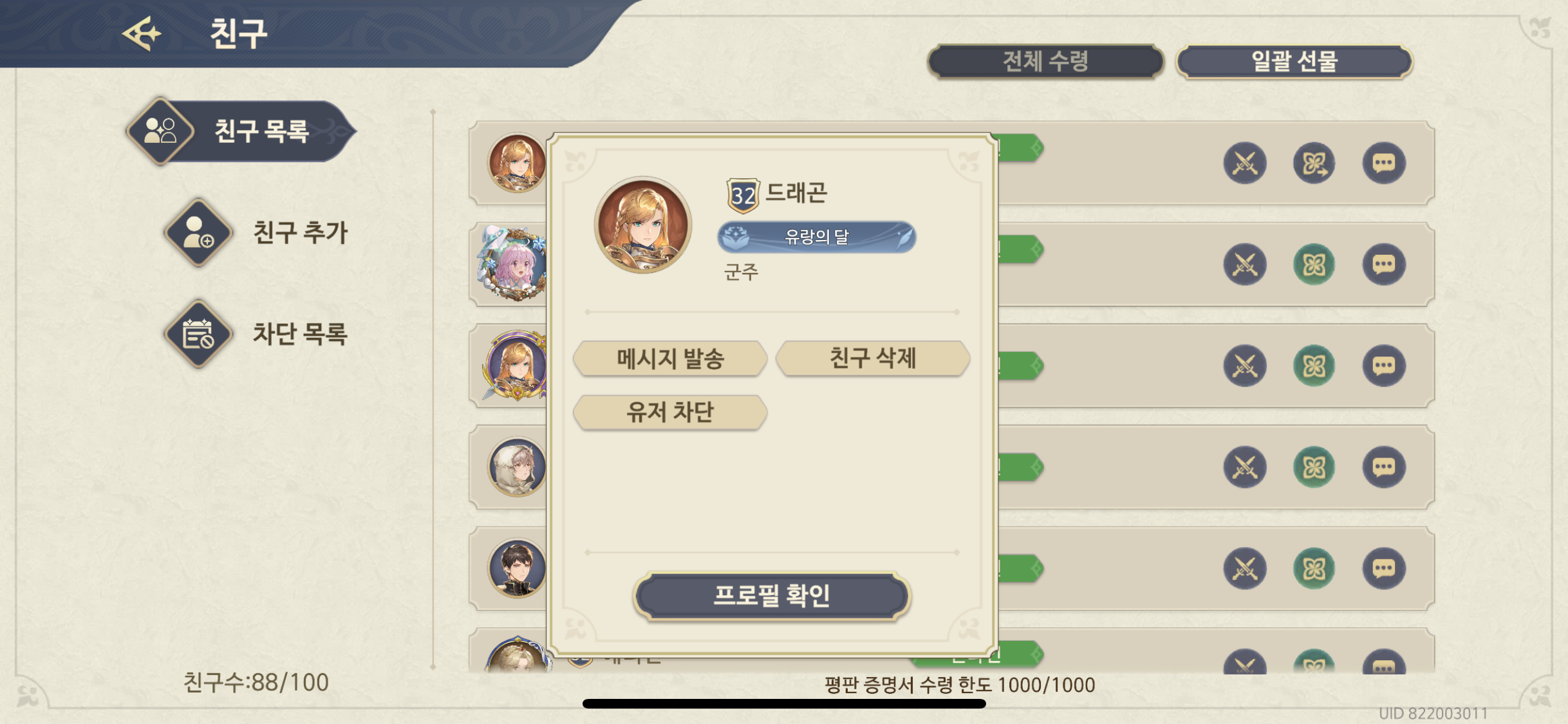Select 메시지 발송 in the popup
This screenshot has width=1568, height=724.
pos(670,358)
